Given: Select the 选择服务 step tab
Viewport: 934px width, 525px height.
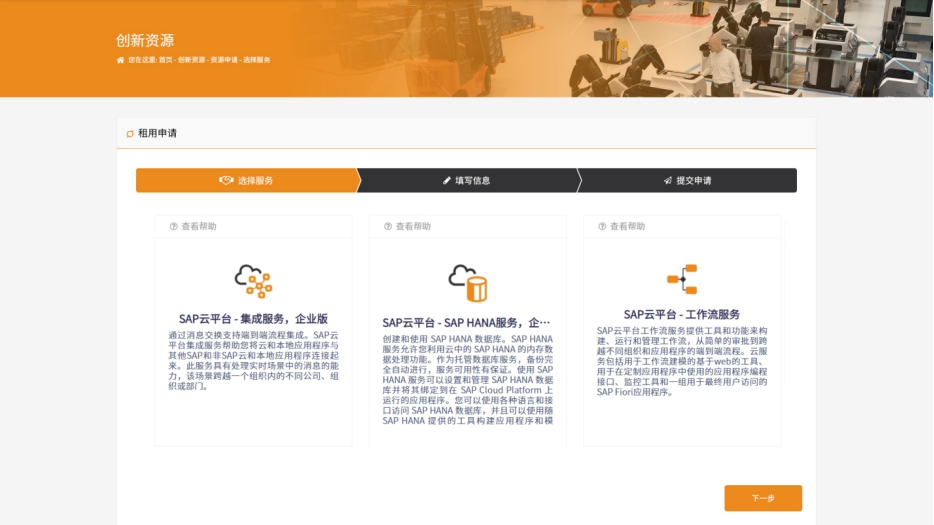Looking at the screenshot, I should pyautogui.click(x=246, y=181).
